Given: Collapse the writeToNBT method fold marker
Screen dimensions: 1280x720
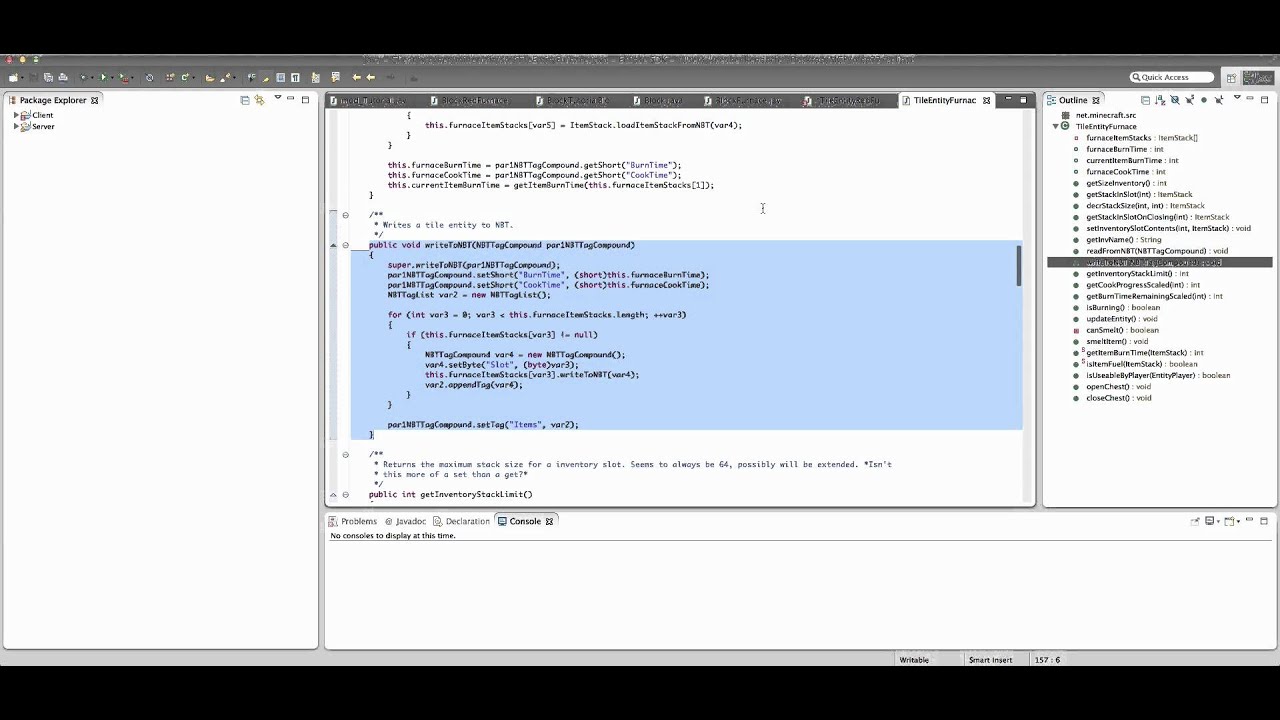Looking at the screenshot, I should click(x=345, y=245).
